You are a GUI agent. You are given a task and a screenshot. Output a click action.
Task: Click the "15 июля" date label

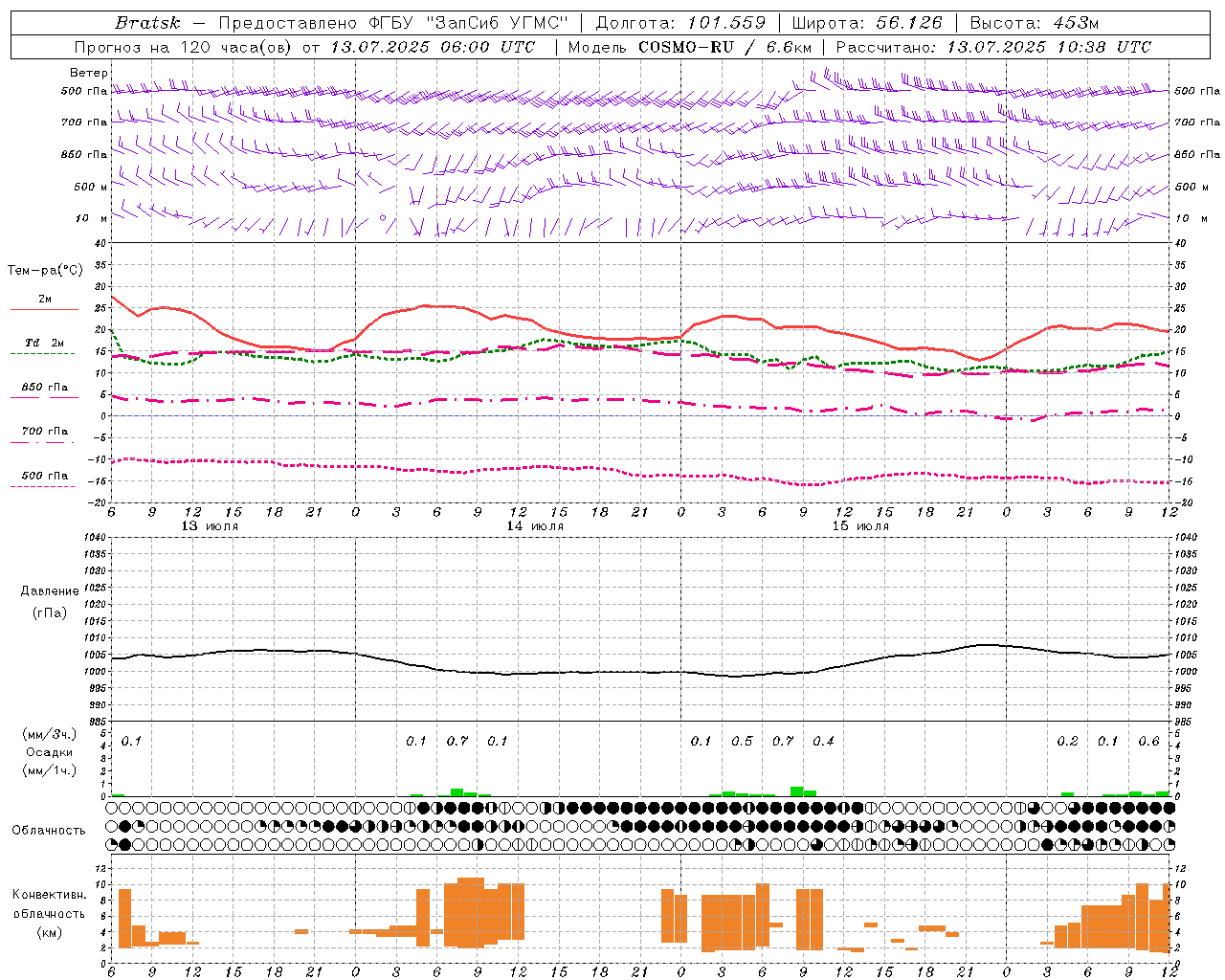point(860,526)
